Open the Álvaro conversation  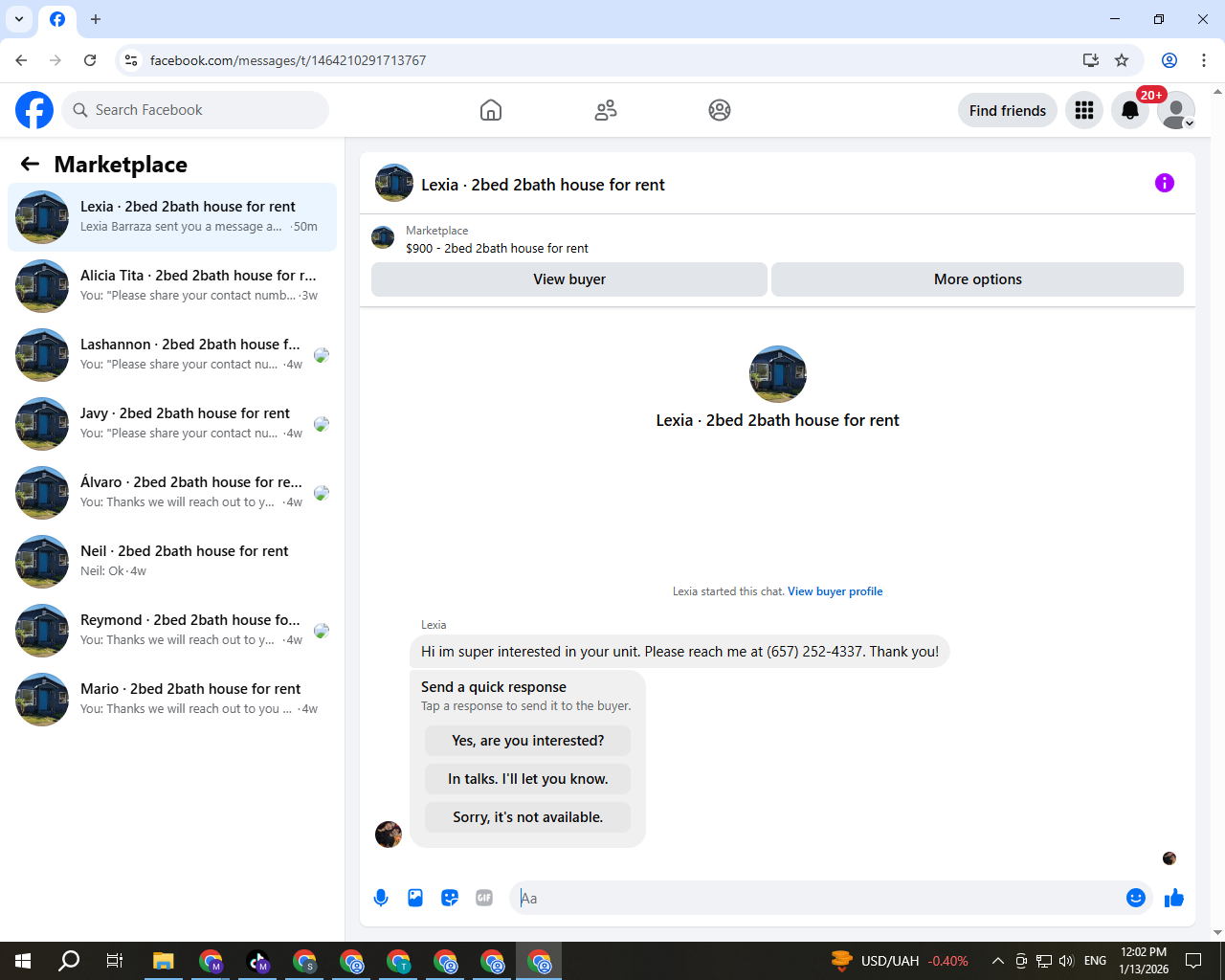[172, 493]
